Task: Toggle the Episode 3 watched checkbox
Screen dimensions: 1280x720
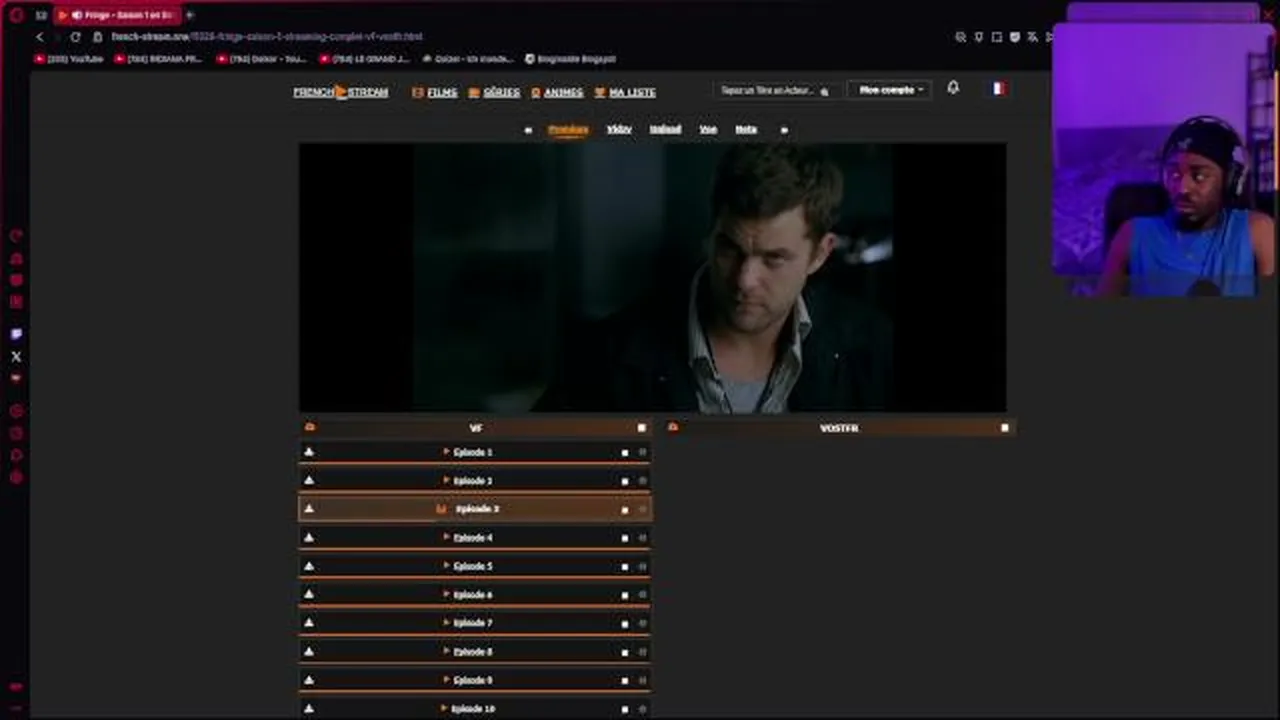Action: pos(625,510)
